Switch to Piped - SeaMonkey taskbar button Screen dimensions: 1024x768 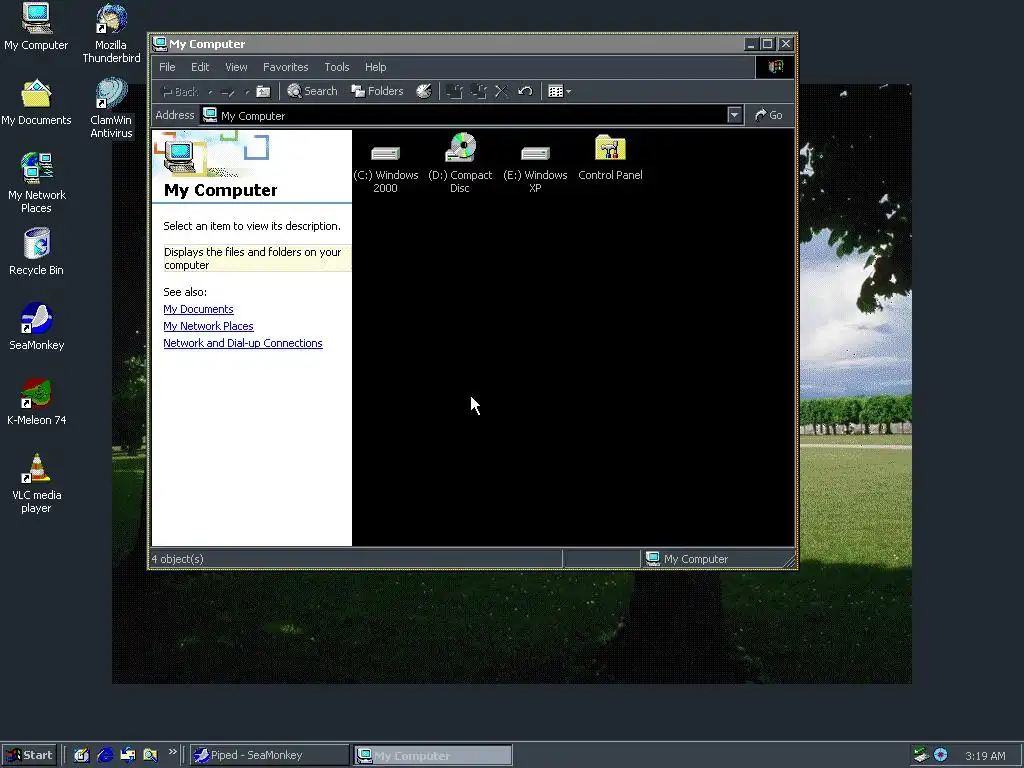270,755
